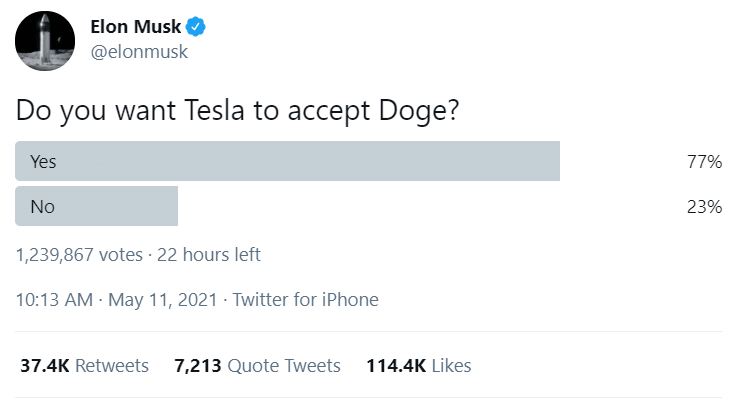Click the 22 hours left text
The width and height of the screenshot is (738, 400).
209,255
